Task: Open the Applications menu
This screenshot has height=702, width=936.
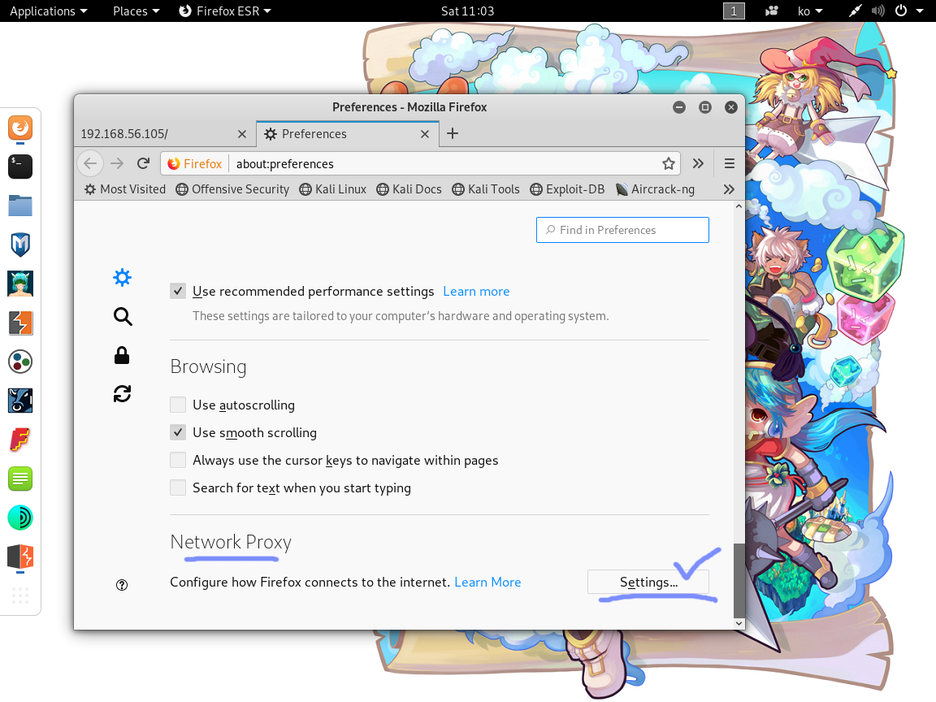Action: coord(48,11)
